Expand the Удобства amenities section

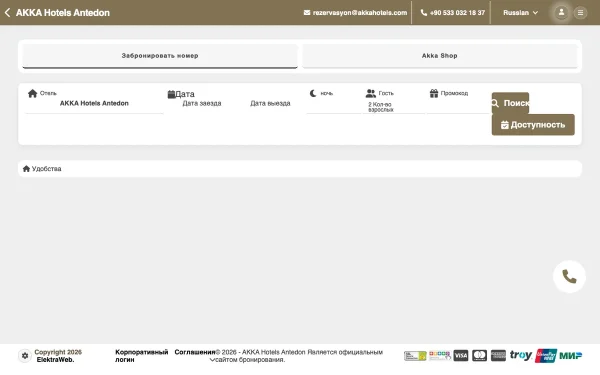click(300, 169)
